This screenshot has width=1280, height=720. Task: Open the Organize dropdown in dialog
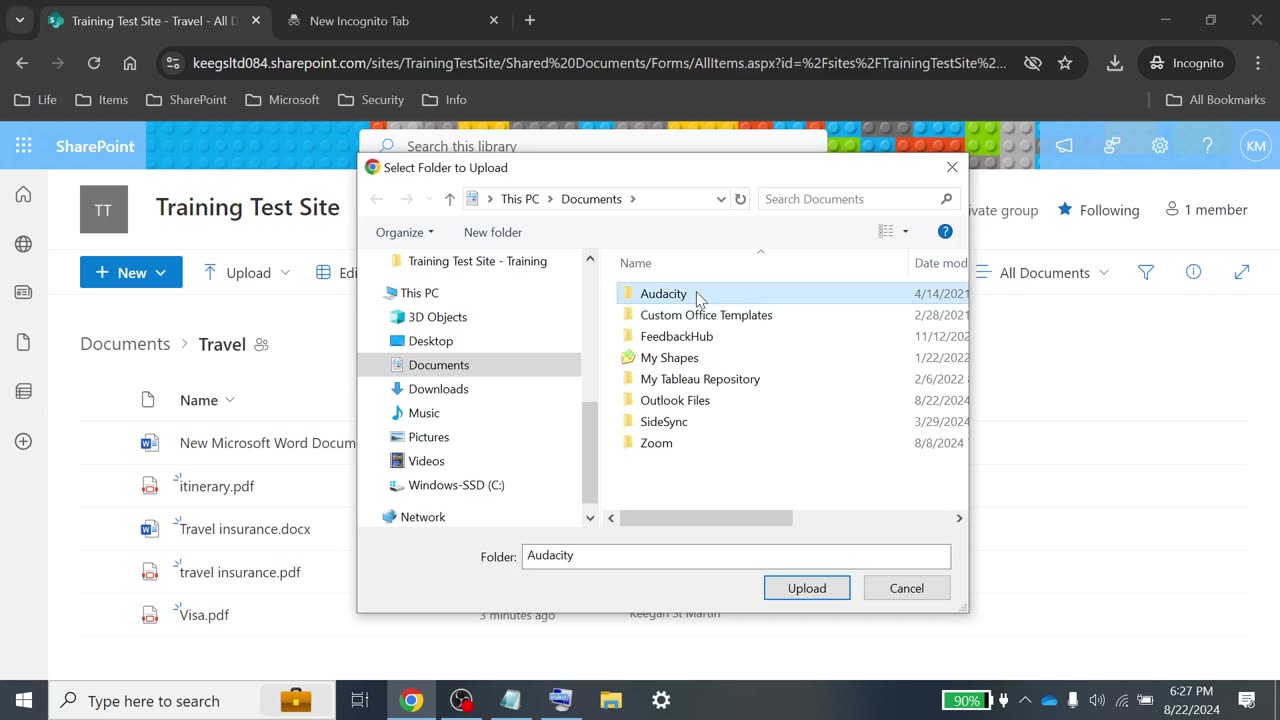(405, 232)
